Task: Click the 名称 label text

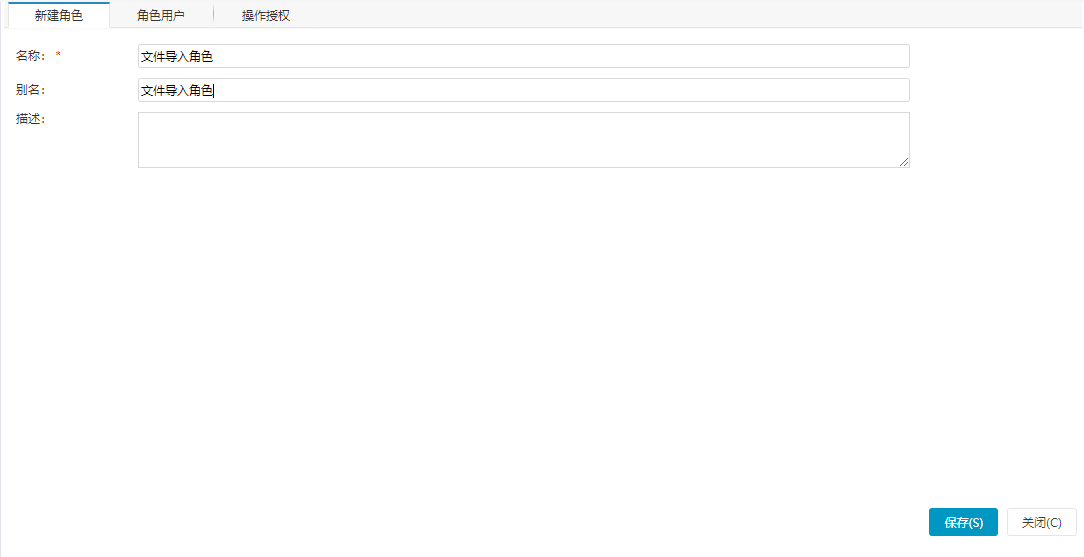Action: click(x=30, y=55)
